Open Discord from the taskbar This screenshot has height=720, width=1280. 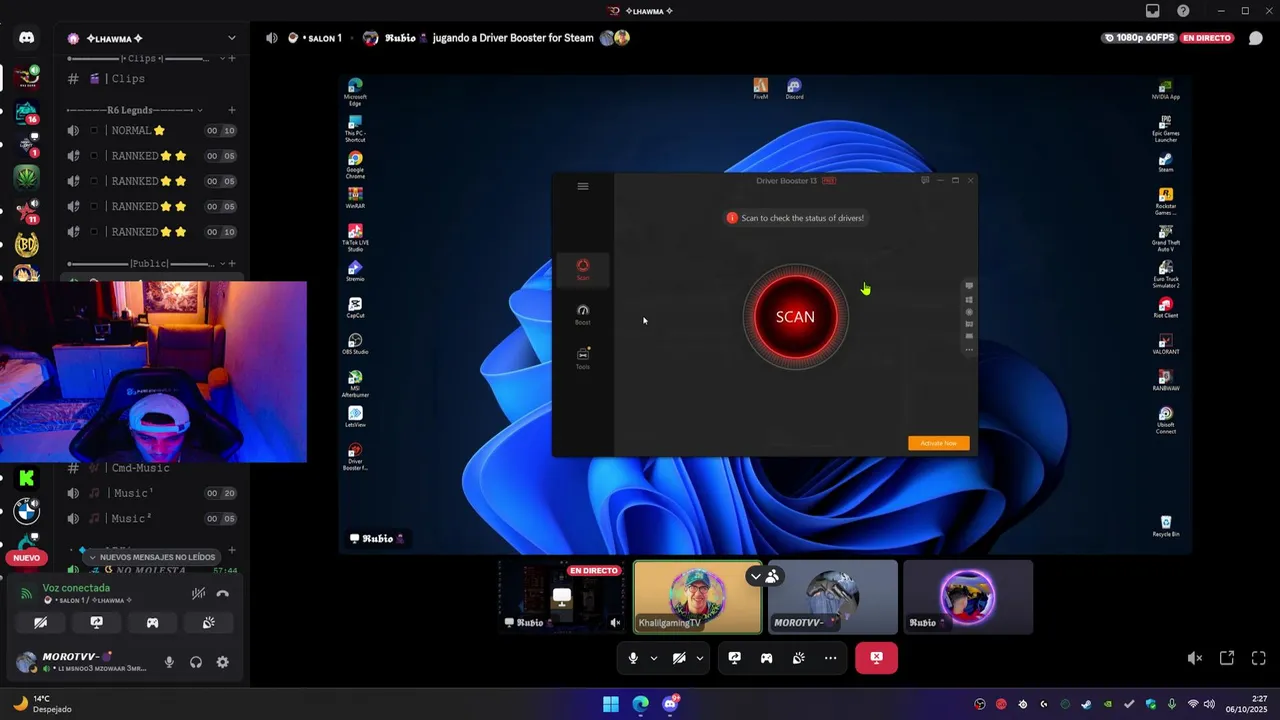coord(670,704)
